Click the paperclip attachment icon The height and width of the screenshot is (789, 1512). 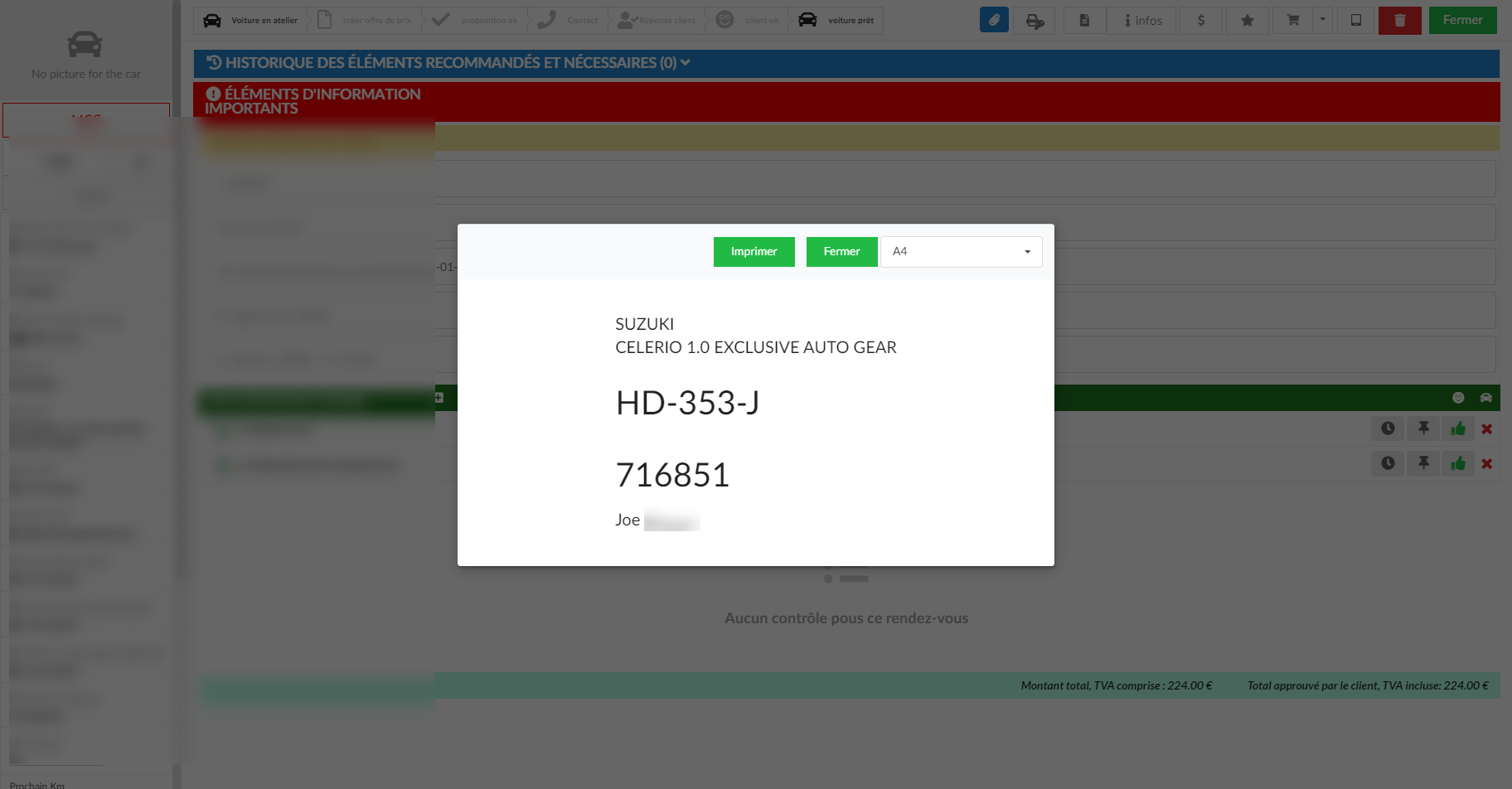[x=994, y=21]
